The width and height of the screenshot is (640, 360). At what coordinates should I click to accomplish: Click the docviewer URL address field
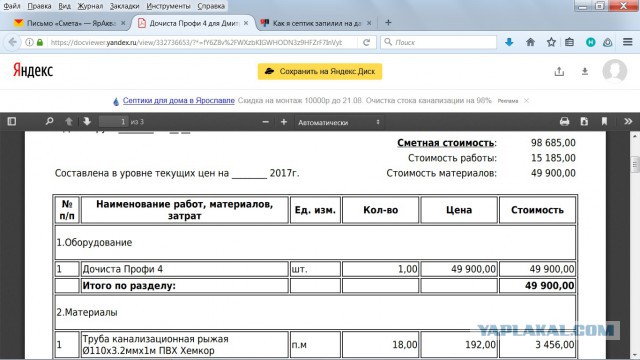(196, 42)
